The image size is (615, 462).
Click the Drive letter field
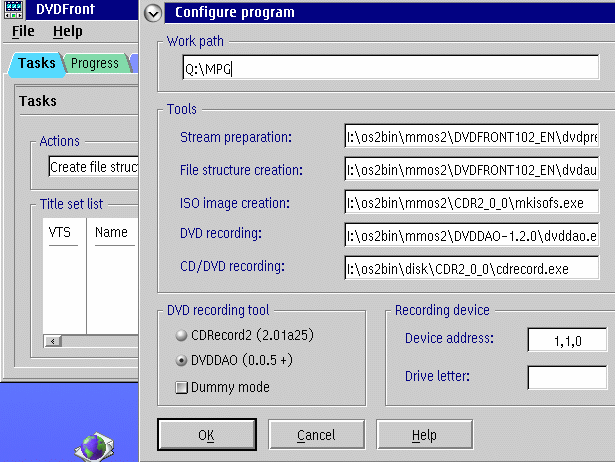pos(568,378)
